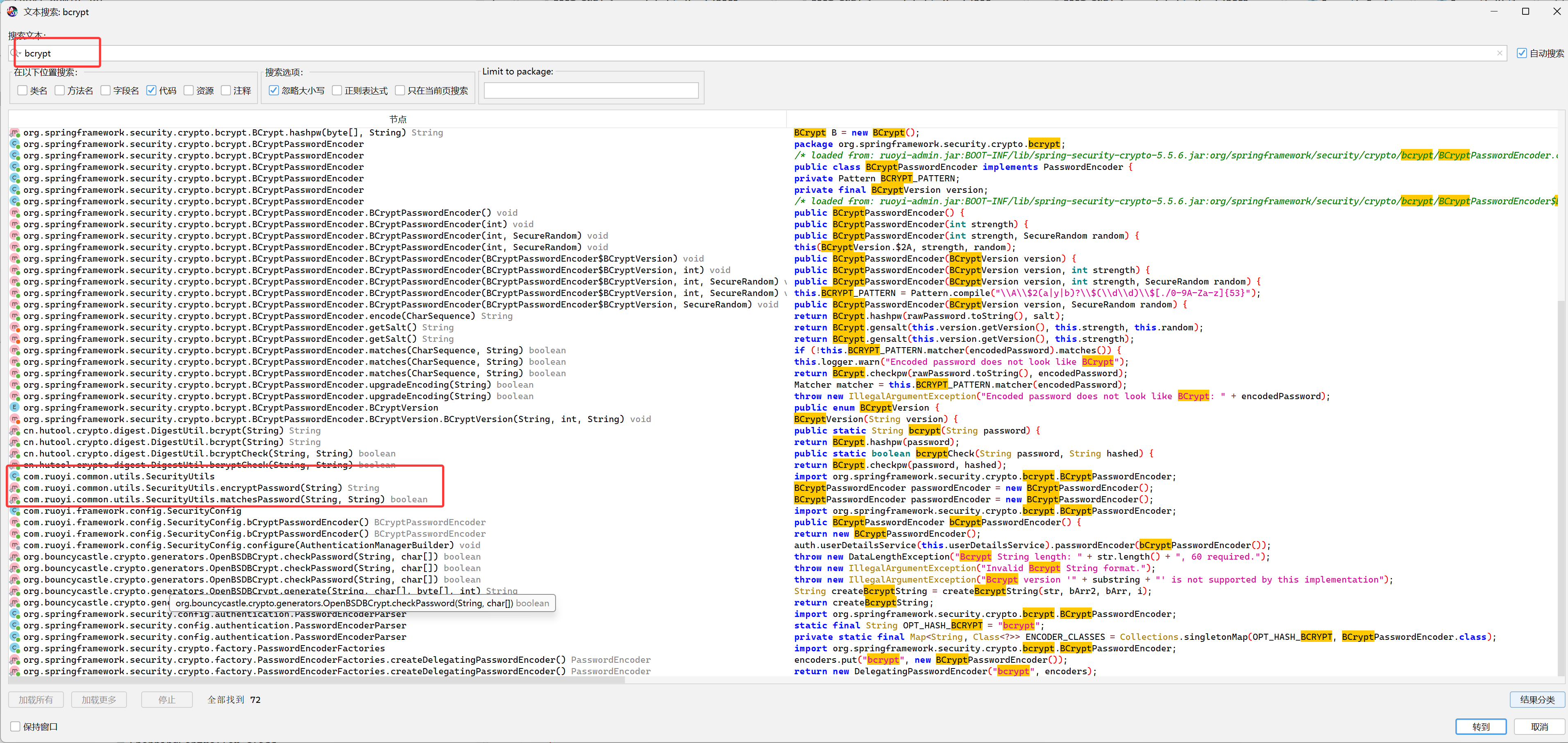The width and height of the screenshot is (1568, 743).
Task: Select the 'private Pattern BCRYPT_PATTERN;' code line
Action: [877, 179]
